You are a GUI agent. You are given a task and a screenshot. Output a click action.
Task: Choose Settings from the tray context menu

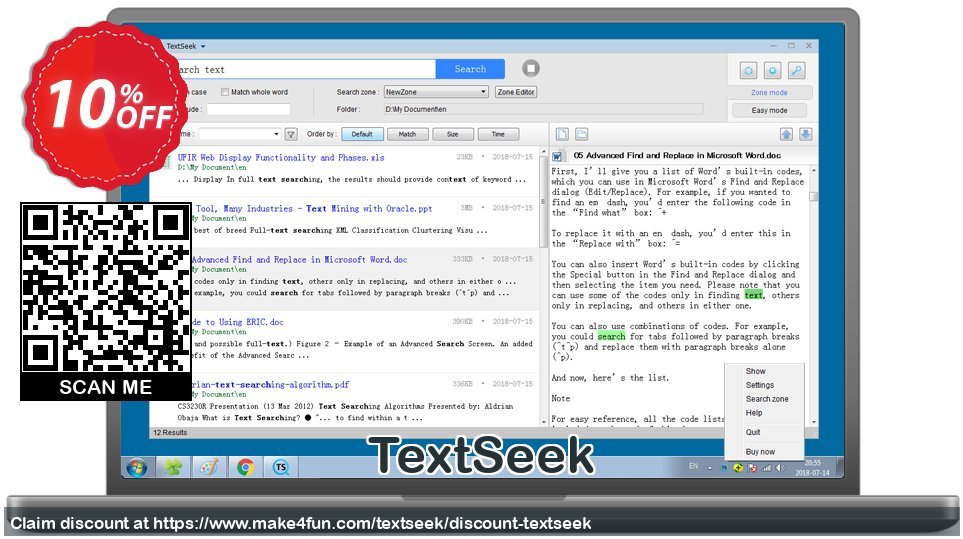tap(760, 385)
